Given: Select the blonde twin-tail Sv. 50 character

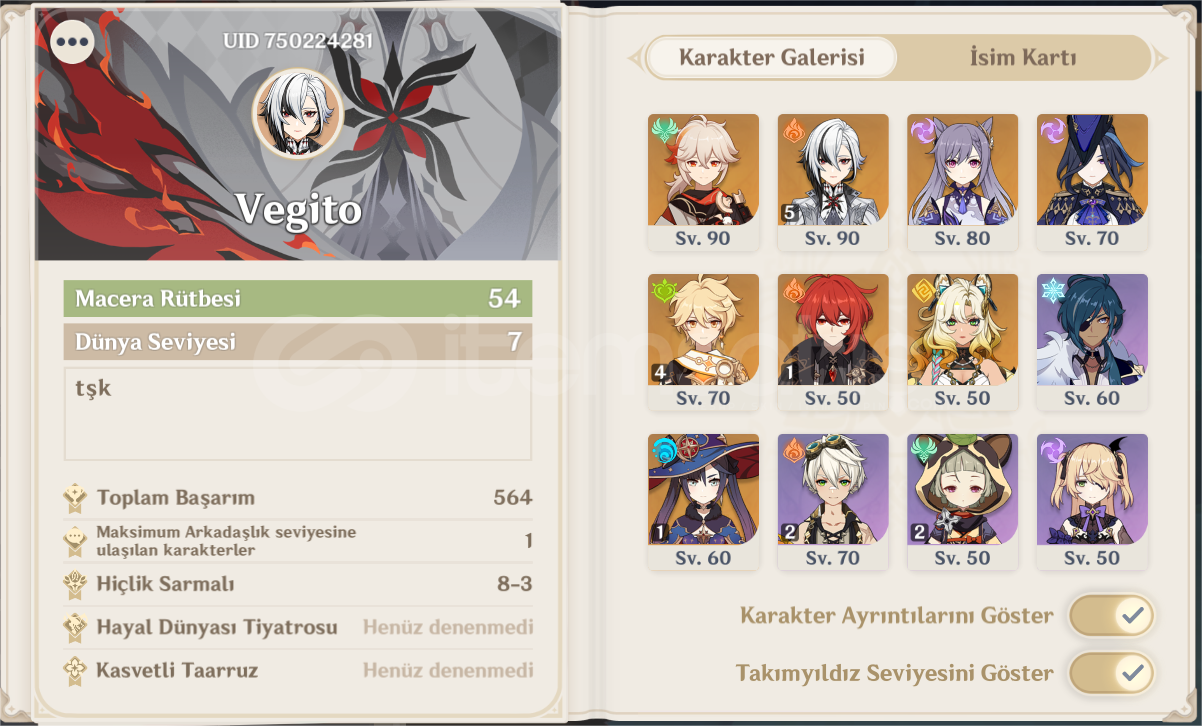Looking at the screenshot, I should point(1092,502).
